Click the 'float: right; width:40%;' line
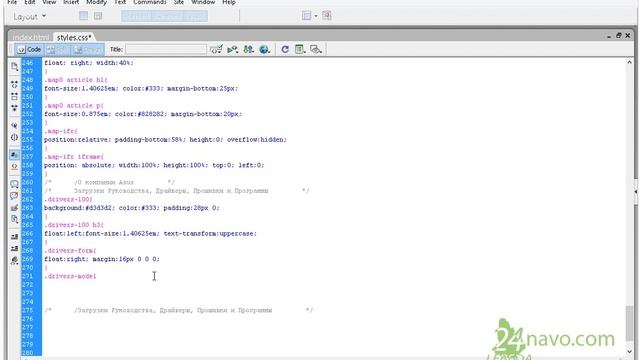The height and width of the screenshot is (360, 640). point(89,63)
